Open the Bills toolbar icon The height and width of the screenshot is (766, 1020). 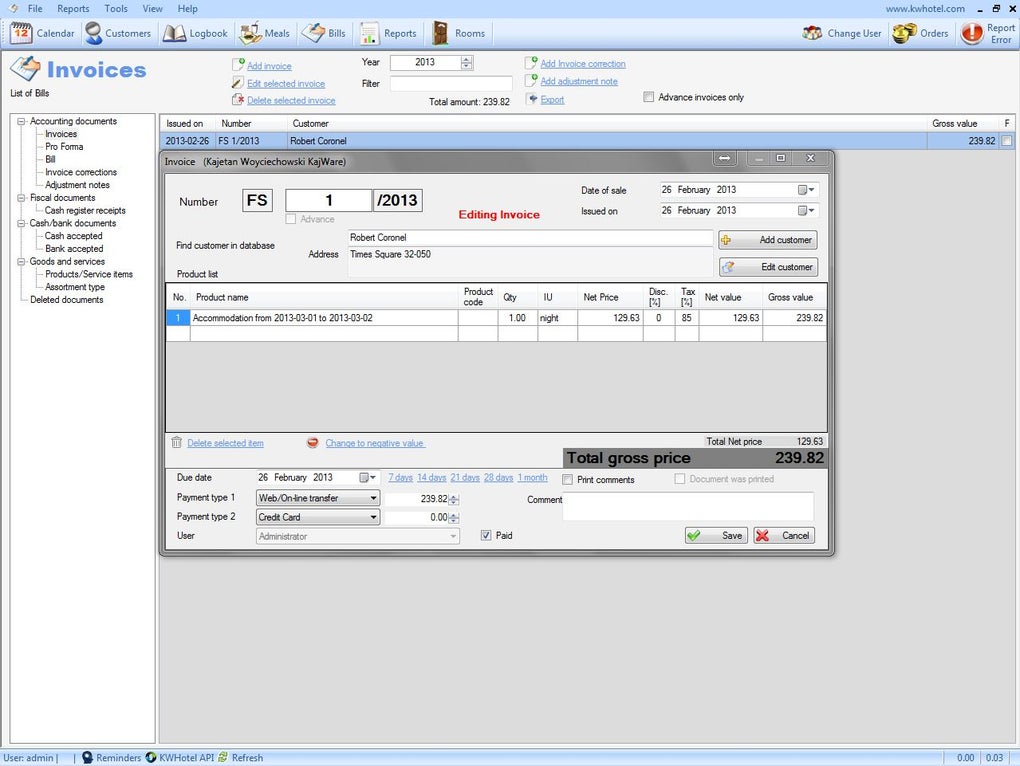point(314,33)
